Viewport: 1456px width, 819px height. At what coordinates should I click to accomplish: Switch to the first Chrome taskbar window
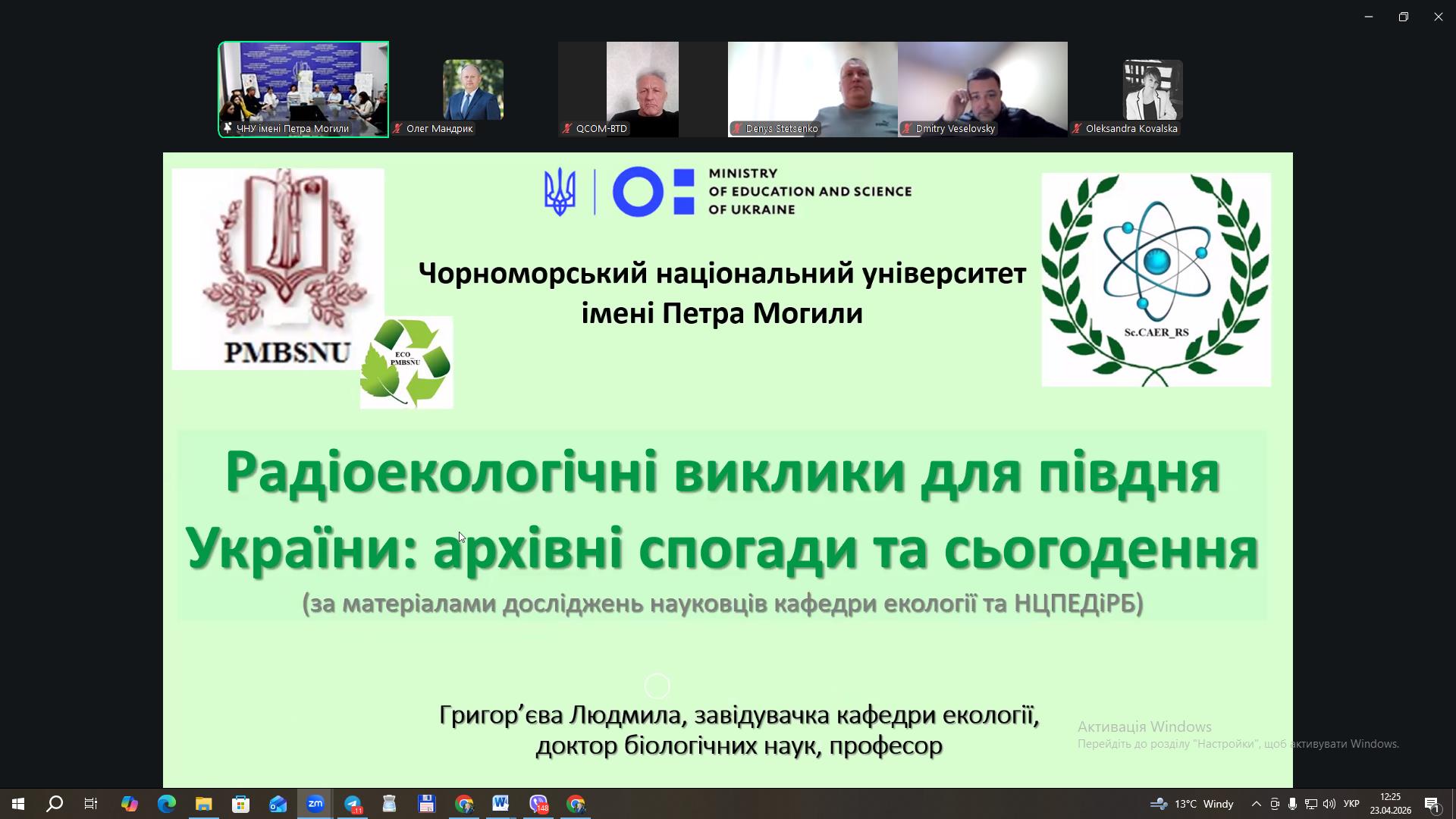click(464, 804)
